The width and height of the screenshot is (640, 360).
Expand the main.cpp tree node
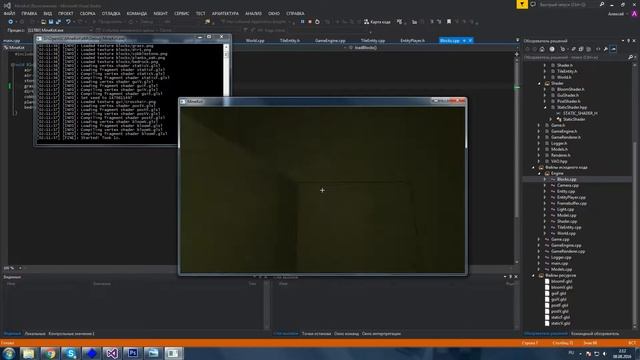539,263
